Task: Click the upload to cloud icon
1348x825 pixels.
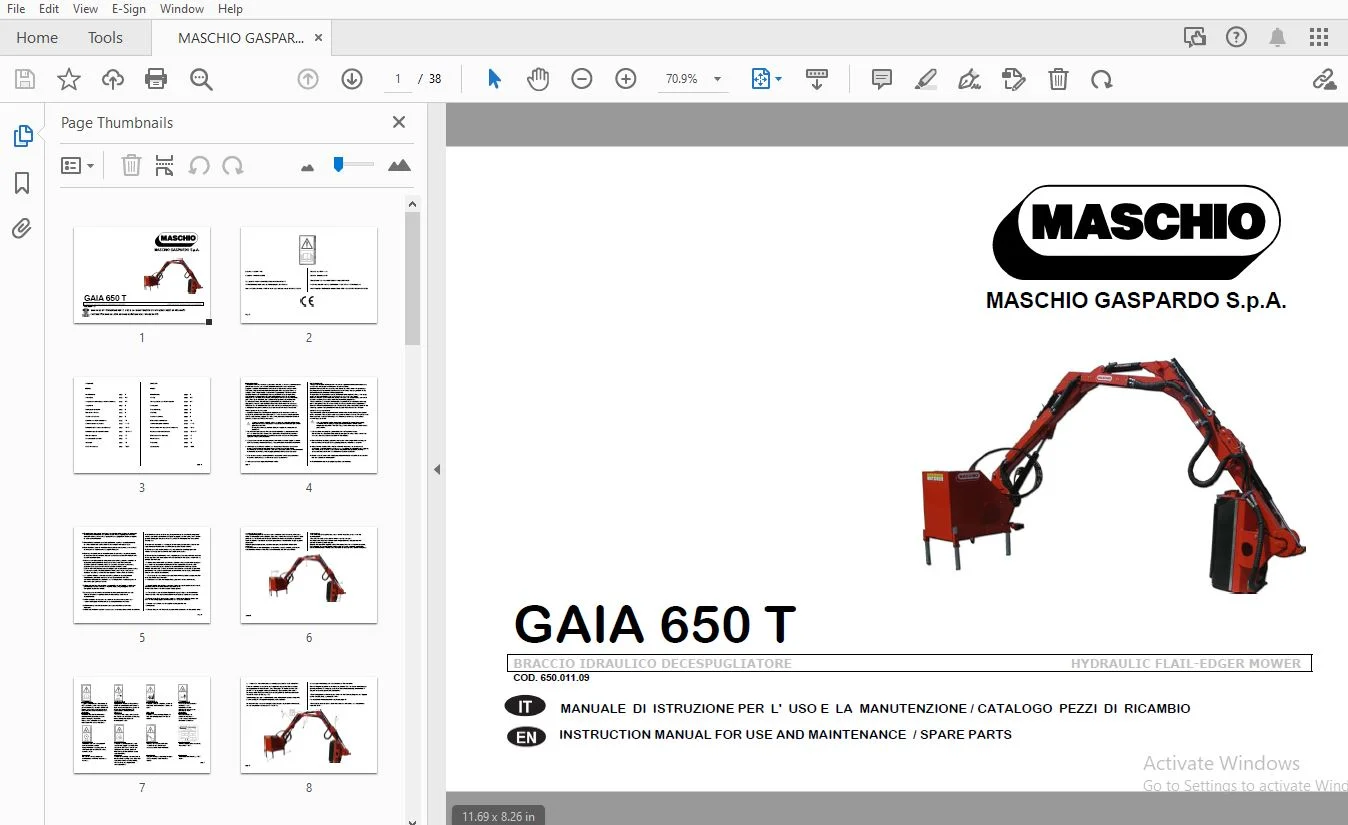Action: point(113,79)
